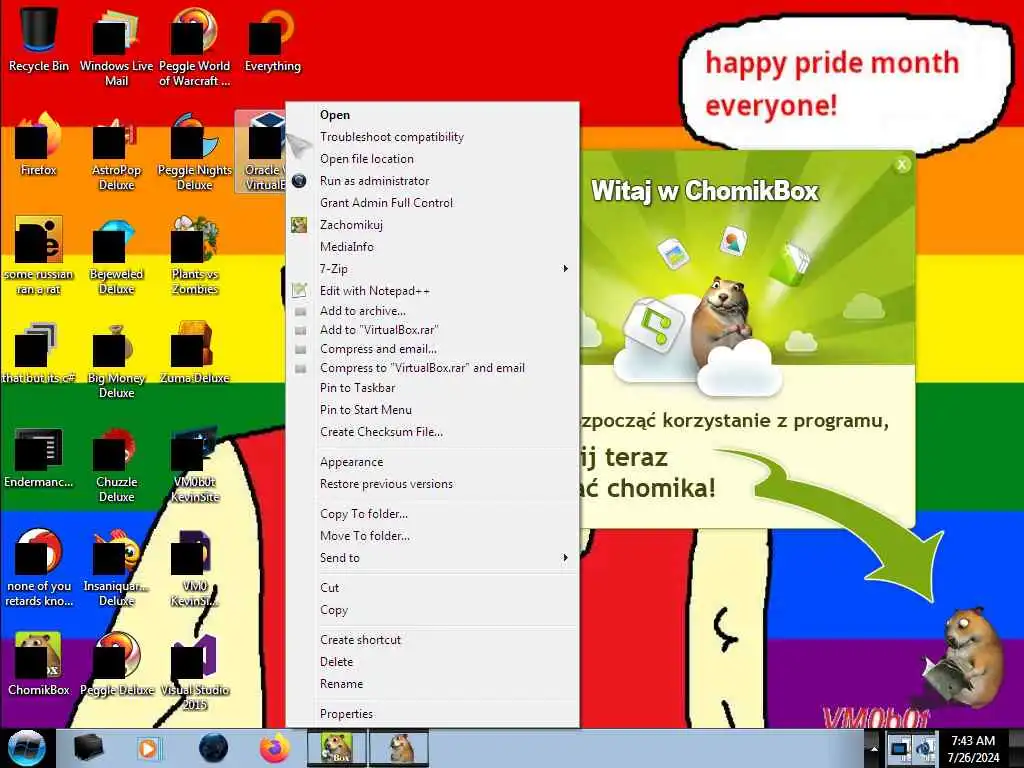Open the Recycle Bin desktop icon
The height and width of the screenshot is (768, 1024).
[x=39, y=39]
